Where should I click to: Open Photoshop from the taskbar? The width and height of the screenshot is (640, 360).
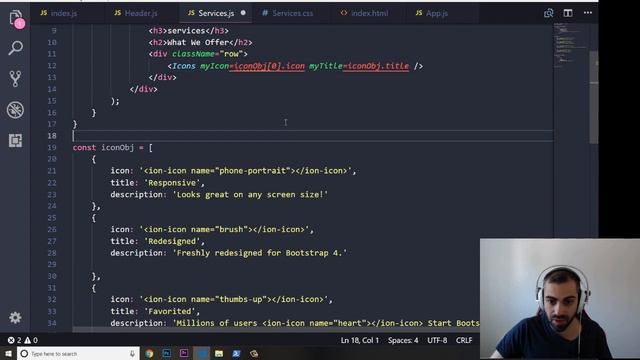pos(167,353)
